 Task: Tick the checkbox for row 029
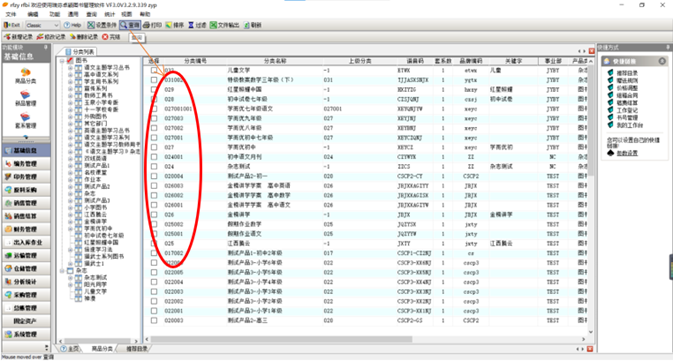154,89
